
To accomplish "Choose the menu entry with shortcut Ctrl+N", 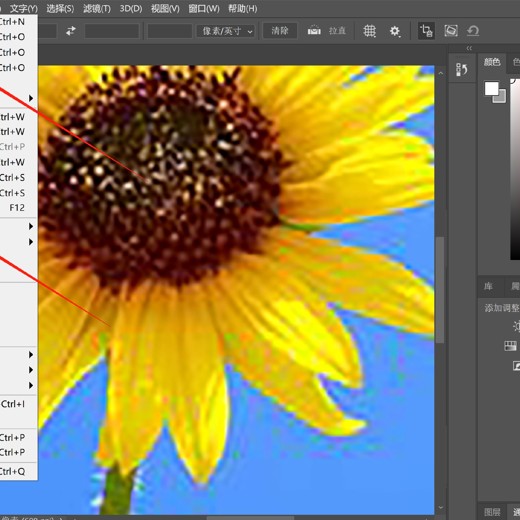I will pyautogui.click(x=18, y=22).
